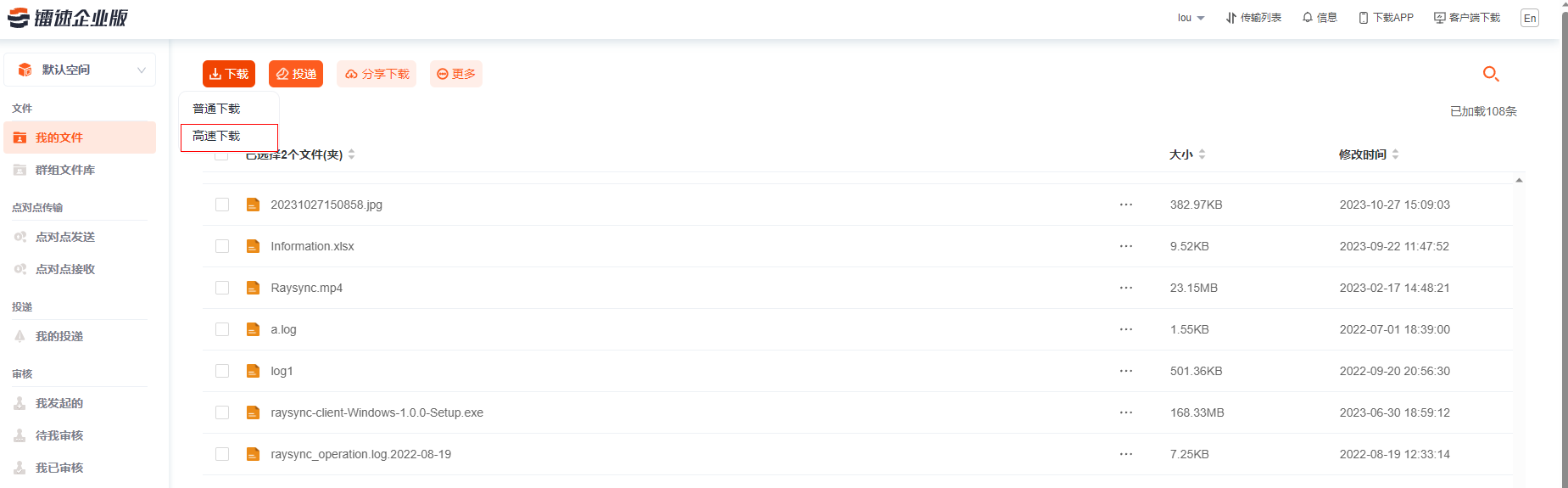
Task: Expand the 更多 more actions menu
Action: pos(456,74)
